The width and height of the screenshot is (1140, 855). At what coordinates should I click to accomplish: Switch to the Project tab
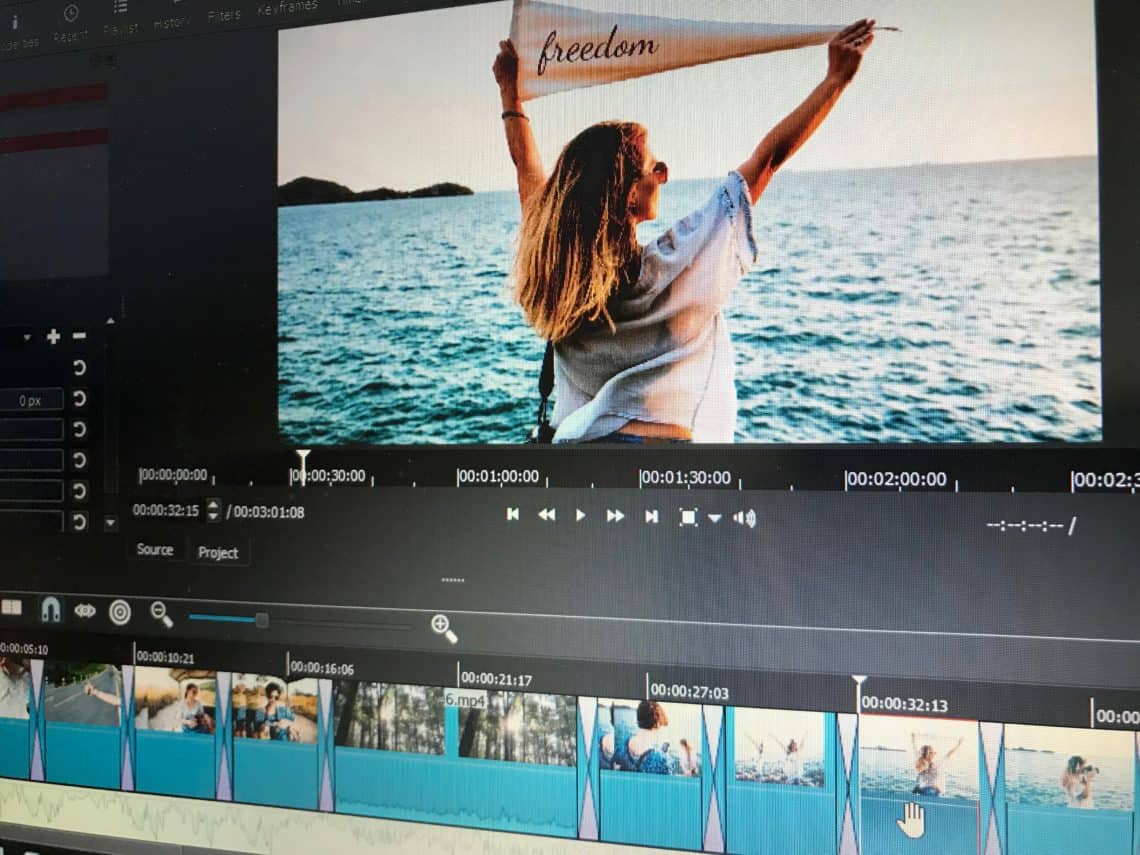[x=218, y=553]
